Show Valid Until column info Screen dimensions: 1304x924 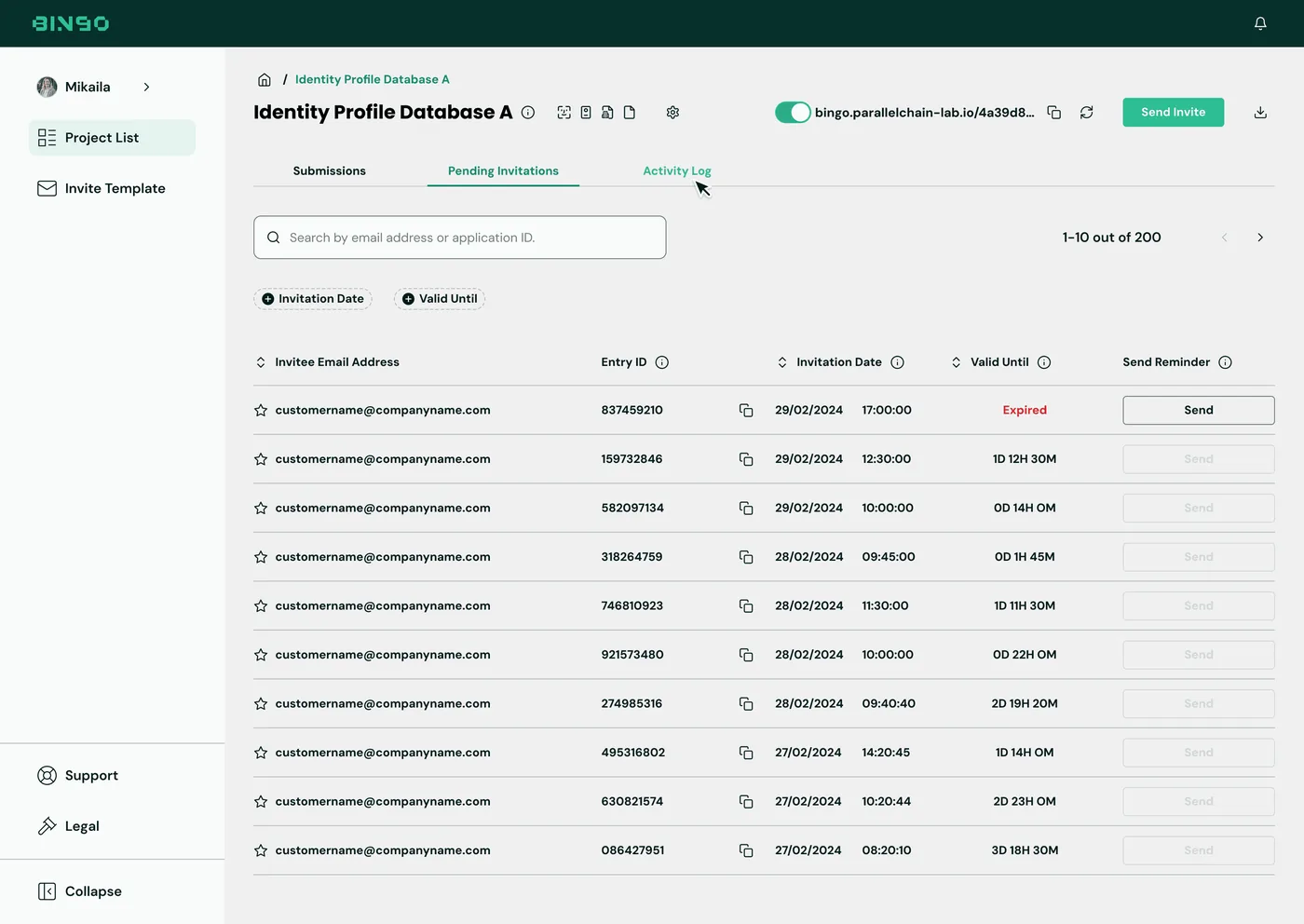1044,362
